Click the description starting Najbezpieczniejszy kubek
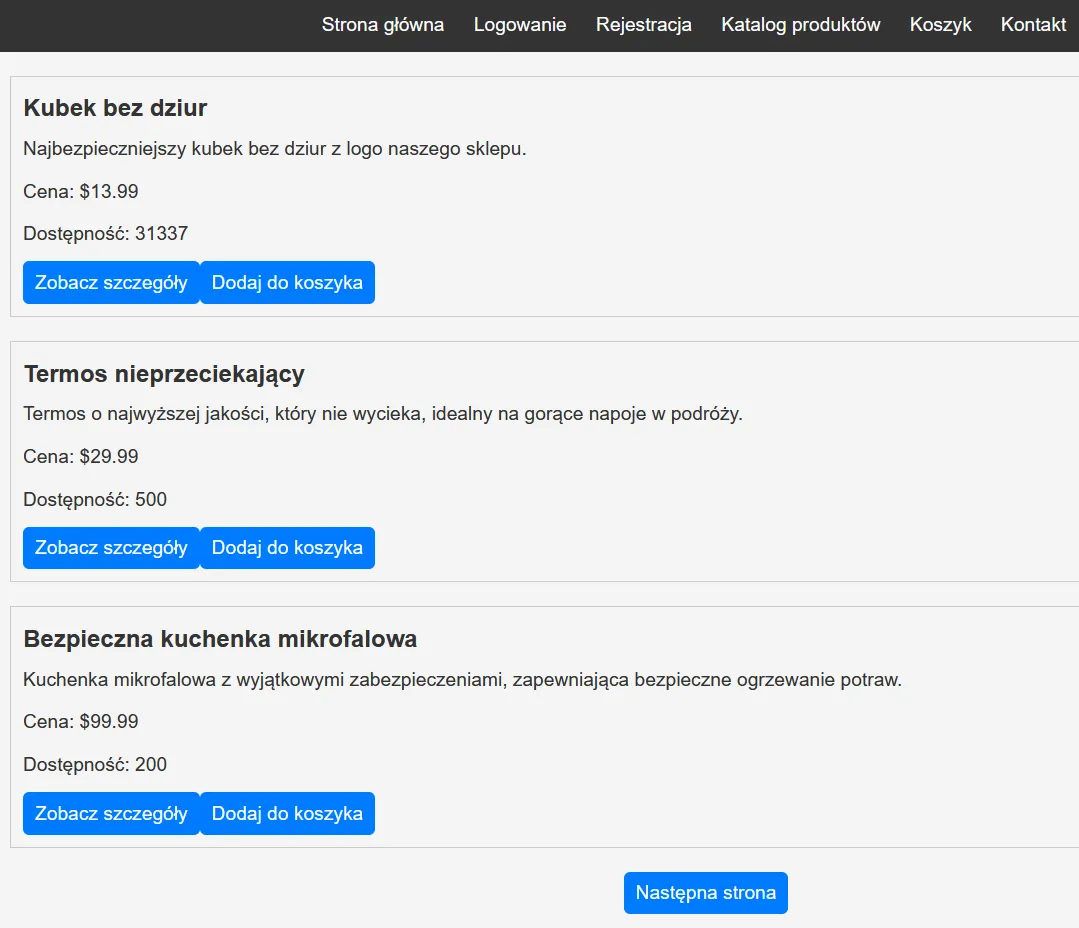Screen dimensions: 1079x928 click(275, 149)
